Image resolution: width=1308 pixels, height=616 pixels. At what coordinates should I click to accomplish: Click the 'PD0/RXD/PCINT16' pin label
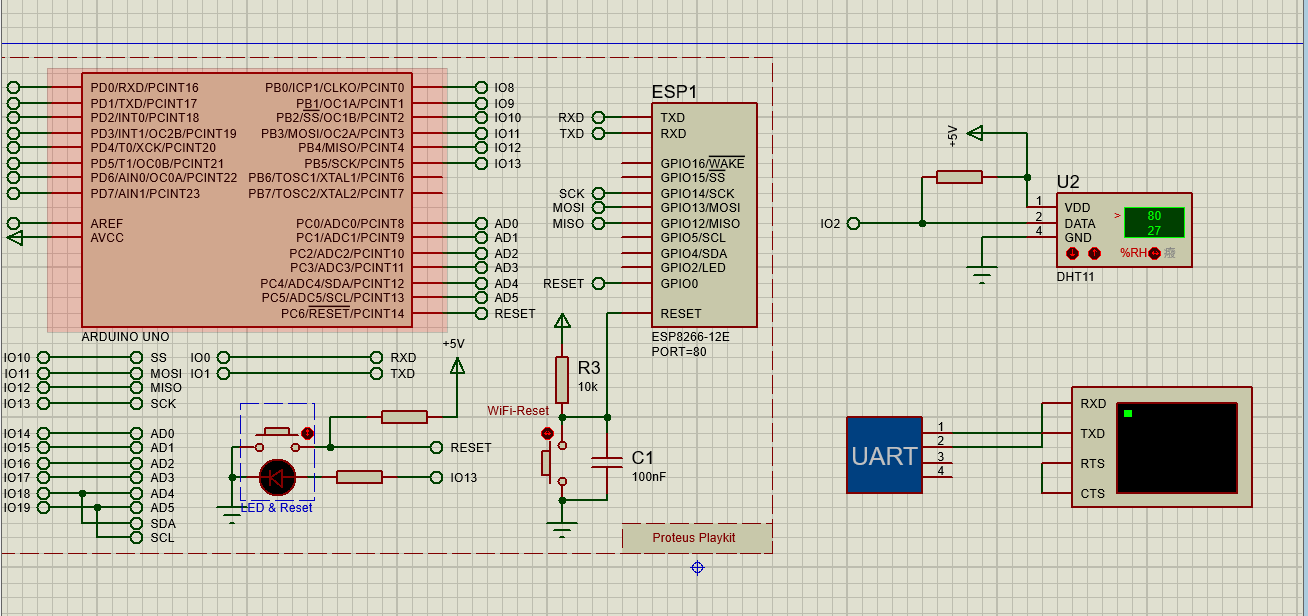(144, 88)
